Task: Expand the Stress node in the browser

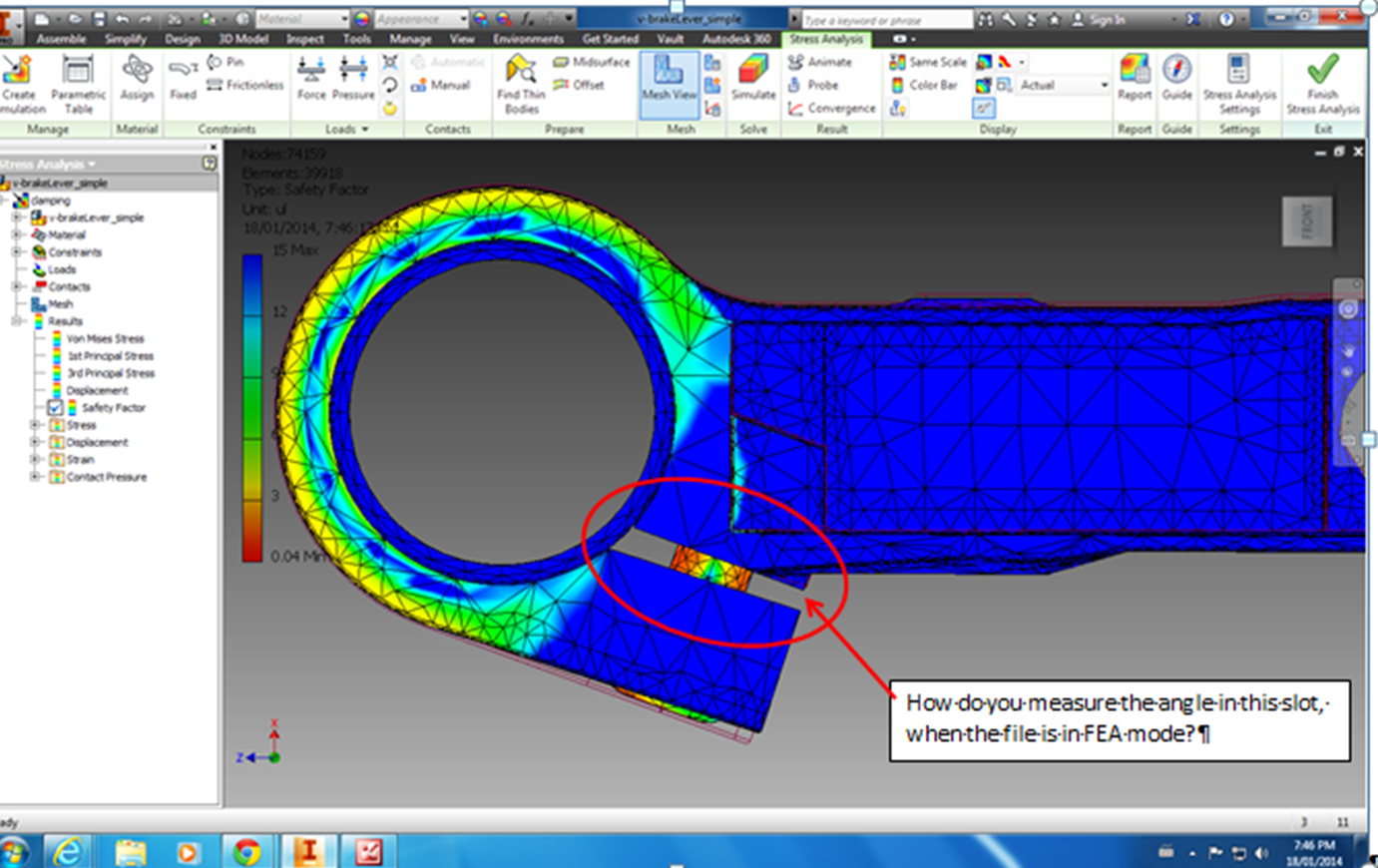Action: (34, 424)
